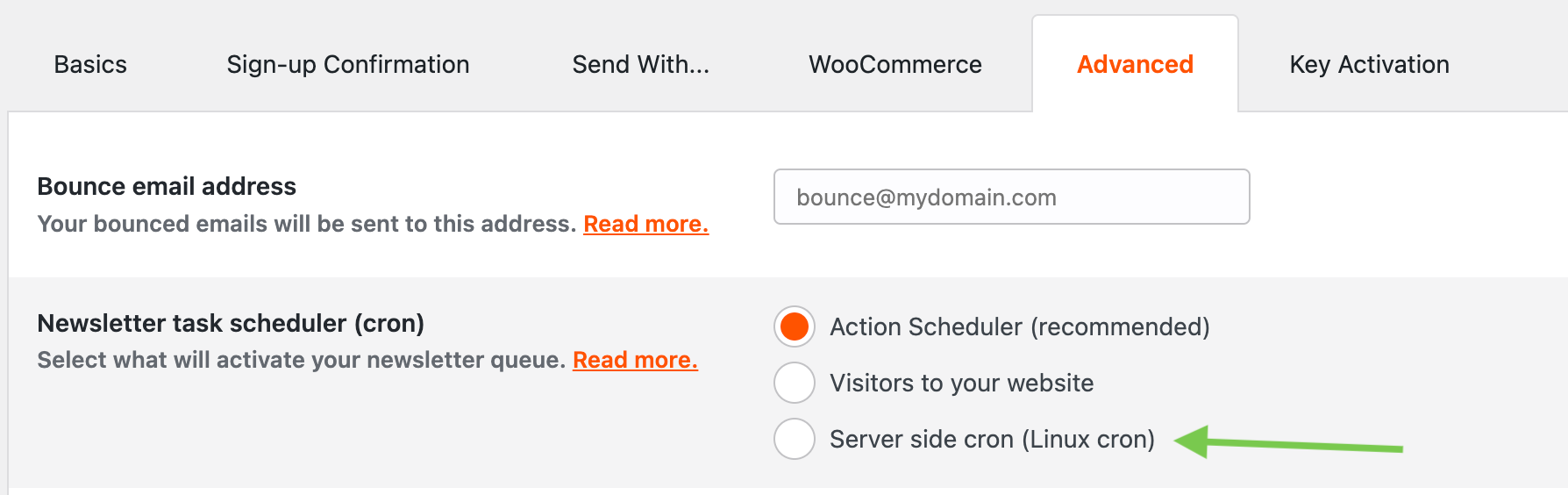Select the Advanced tab
1568x495 pixels.
coord(1135,64)
